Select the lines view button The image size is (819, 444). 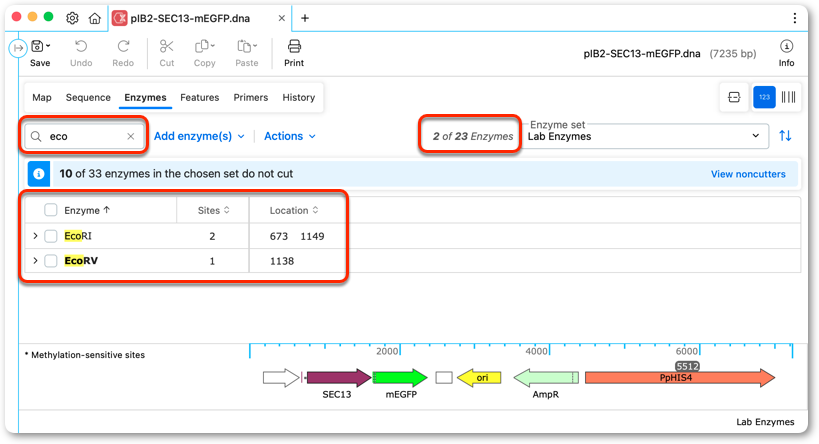788,97
